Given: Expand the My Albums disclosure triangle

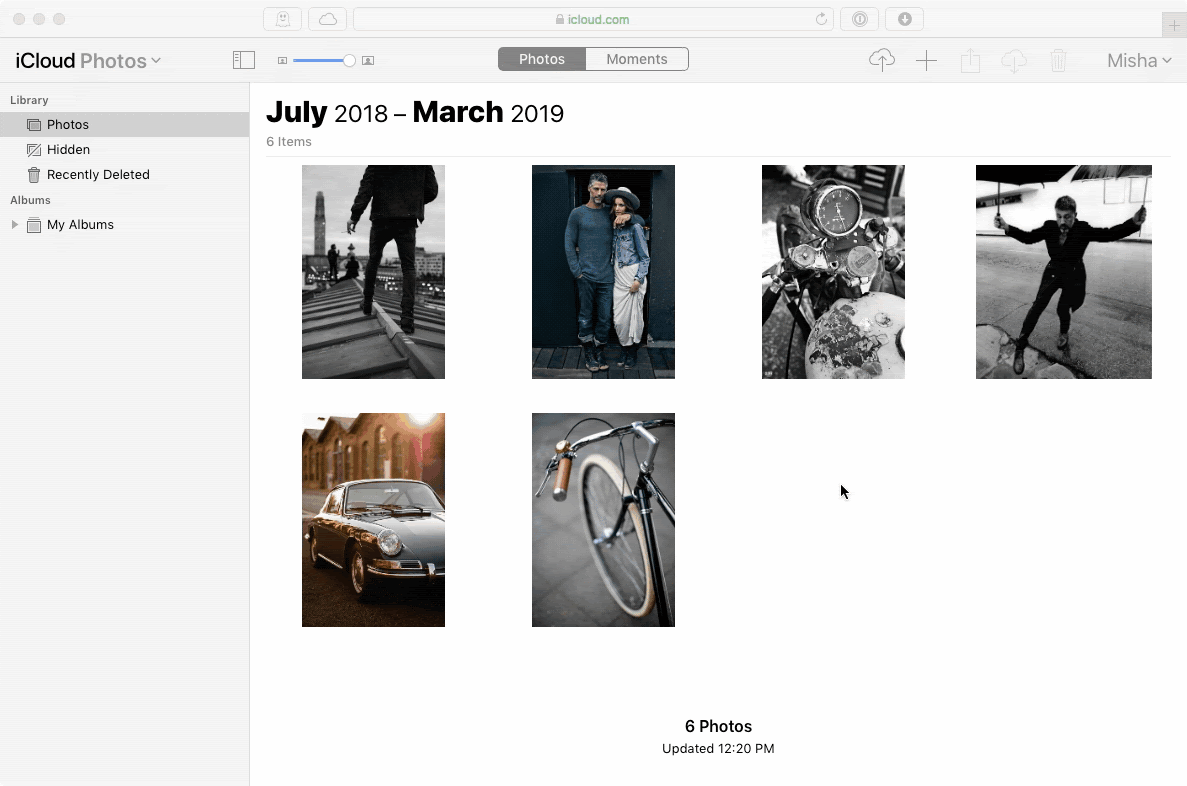Looking at the screenshot, I should click(14, 224).
